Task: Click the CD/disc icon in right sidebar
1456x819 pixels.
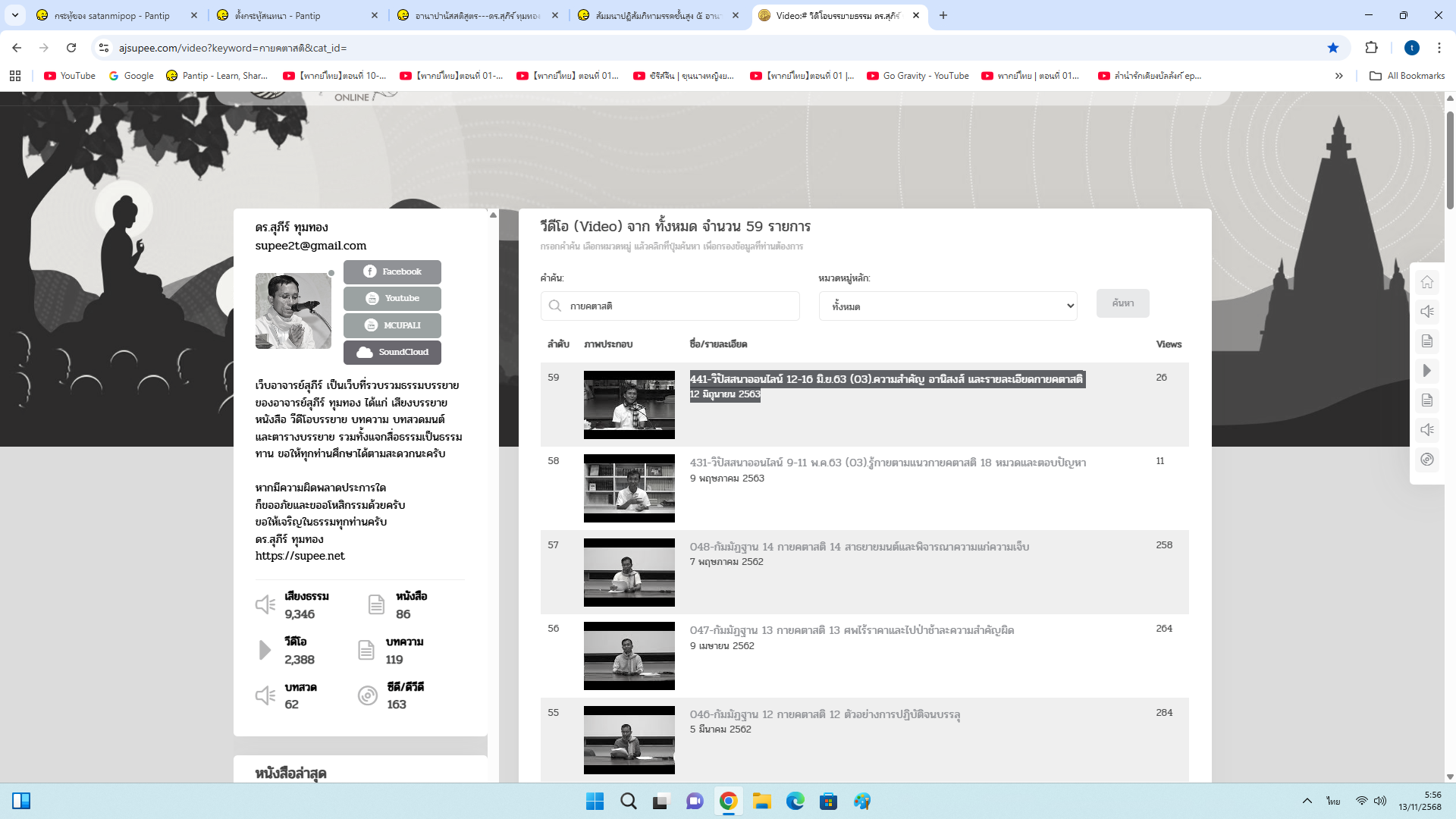Action: [x=1426, y=460]
